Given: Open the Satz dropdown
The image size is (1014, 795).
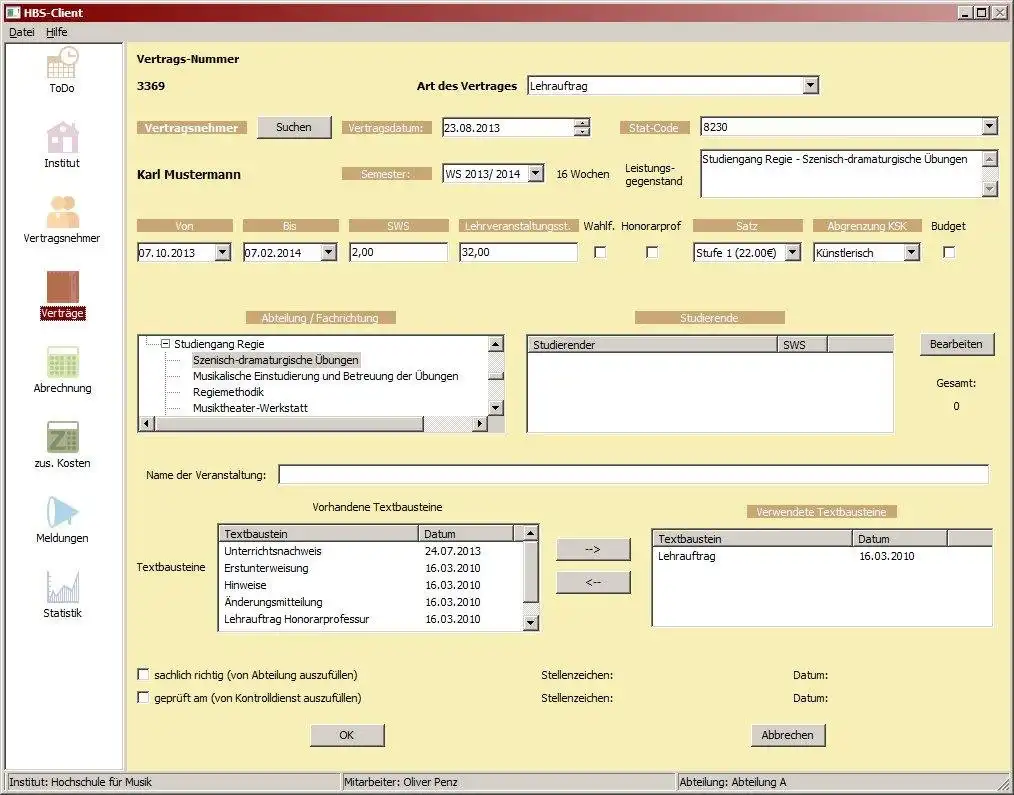Looking at the screenshot, I should pos(793,252).
